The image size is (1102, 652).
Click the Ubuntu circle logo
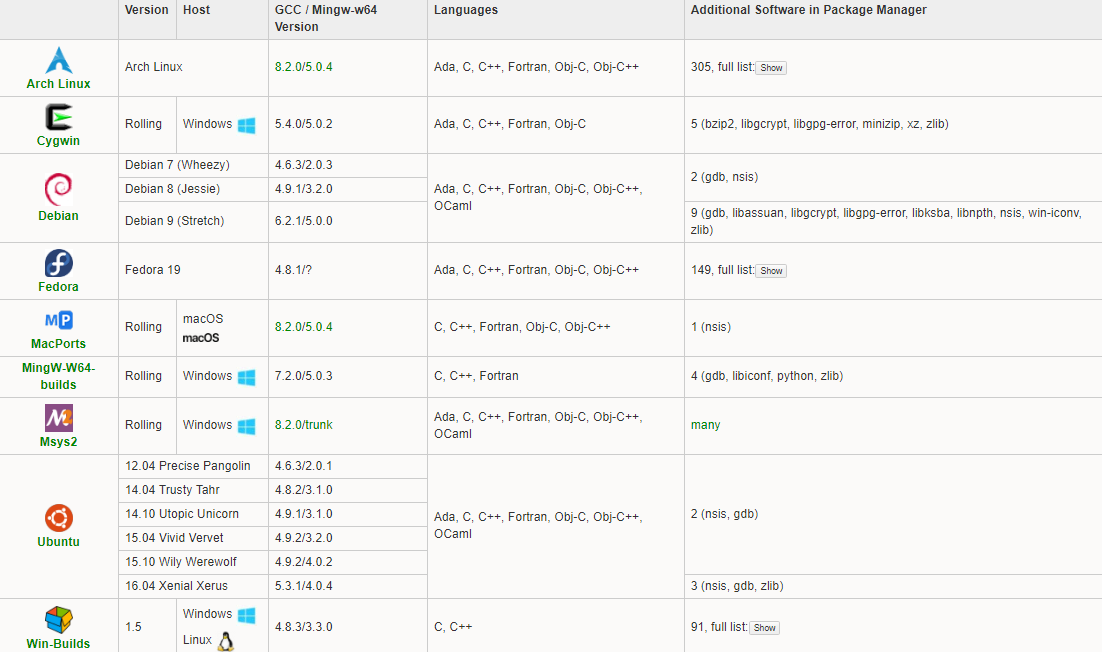(59, 518)
